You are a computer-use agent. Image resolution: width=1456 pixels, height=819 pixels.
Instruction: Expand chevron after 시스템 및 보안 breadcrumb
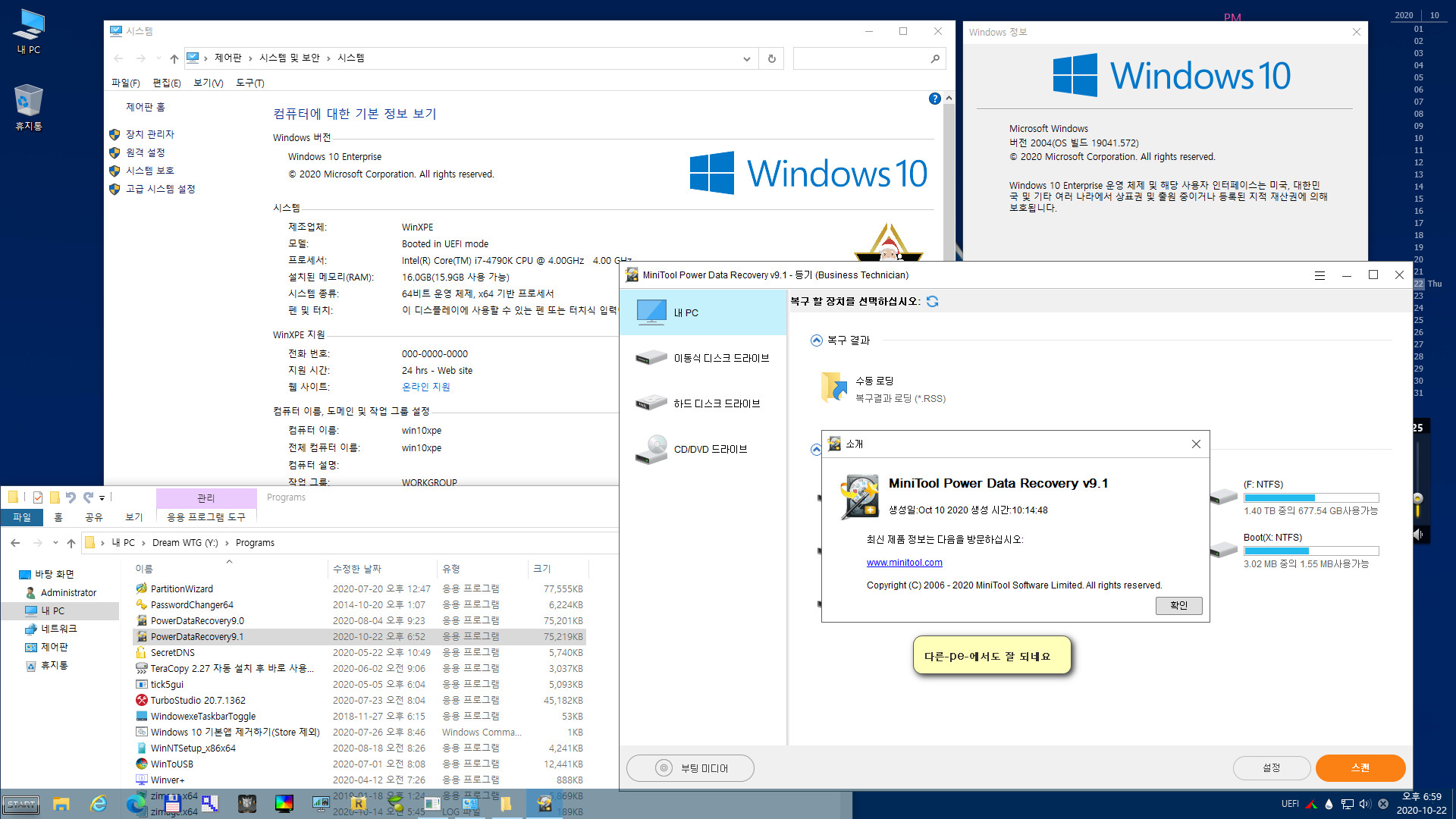[x=328, y=58]
